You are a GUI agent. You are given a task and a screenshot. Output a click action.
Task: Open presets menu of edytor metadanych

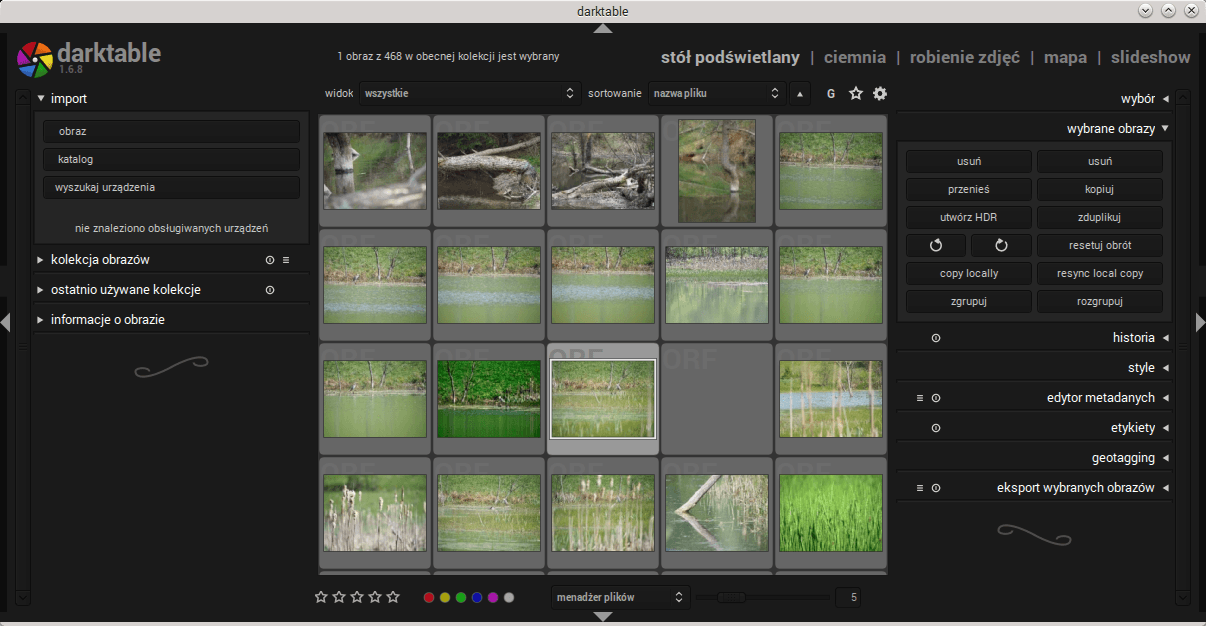(920, 398)
